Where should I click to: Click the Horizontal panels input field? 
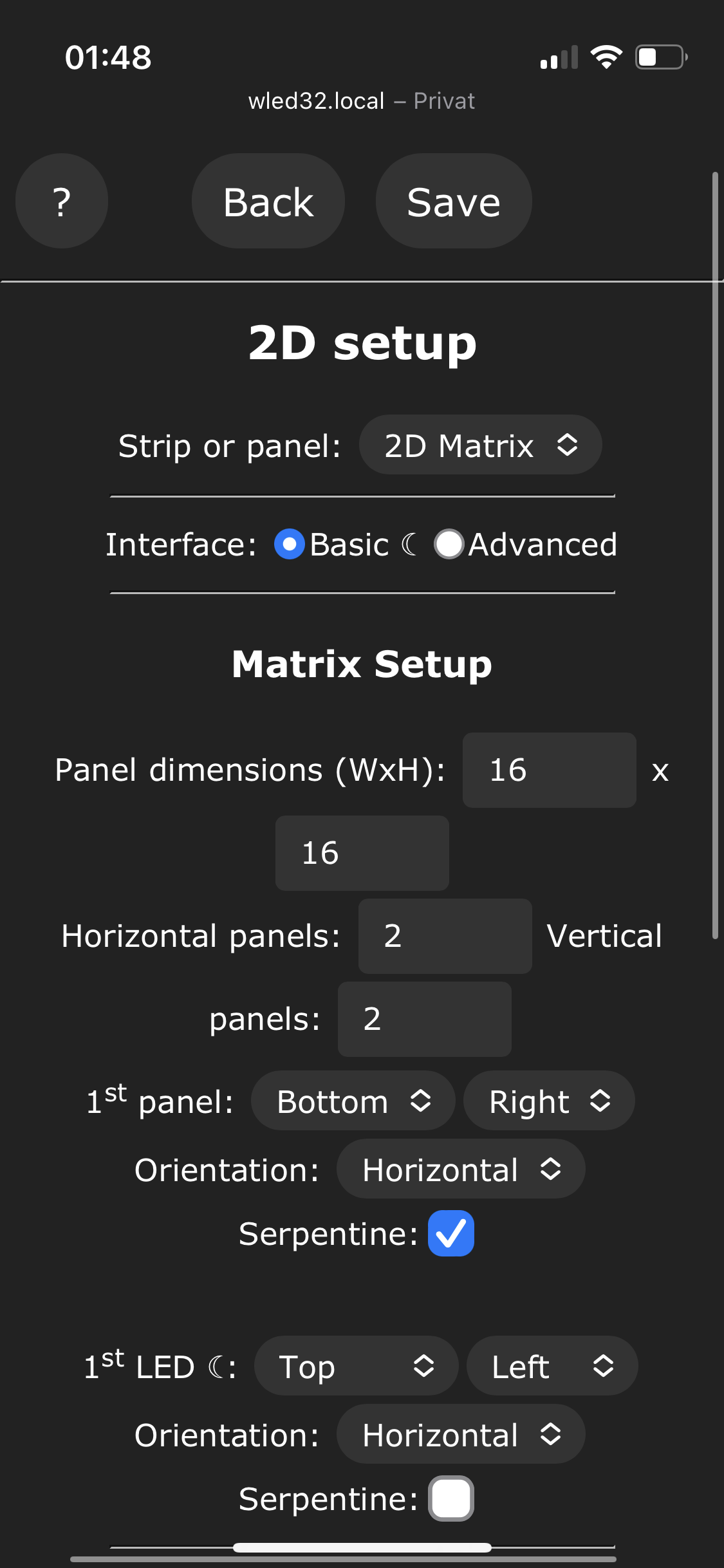pyautogui.click(x=445, y=936)
